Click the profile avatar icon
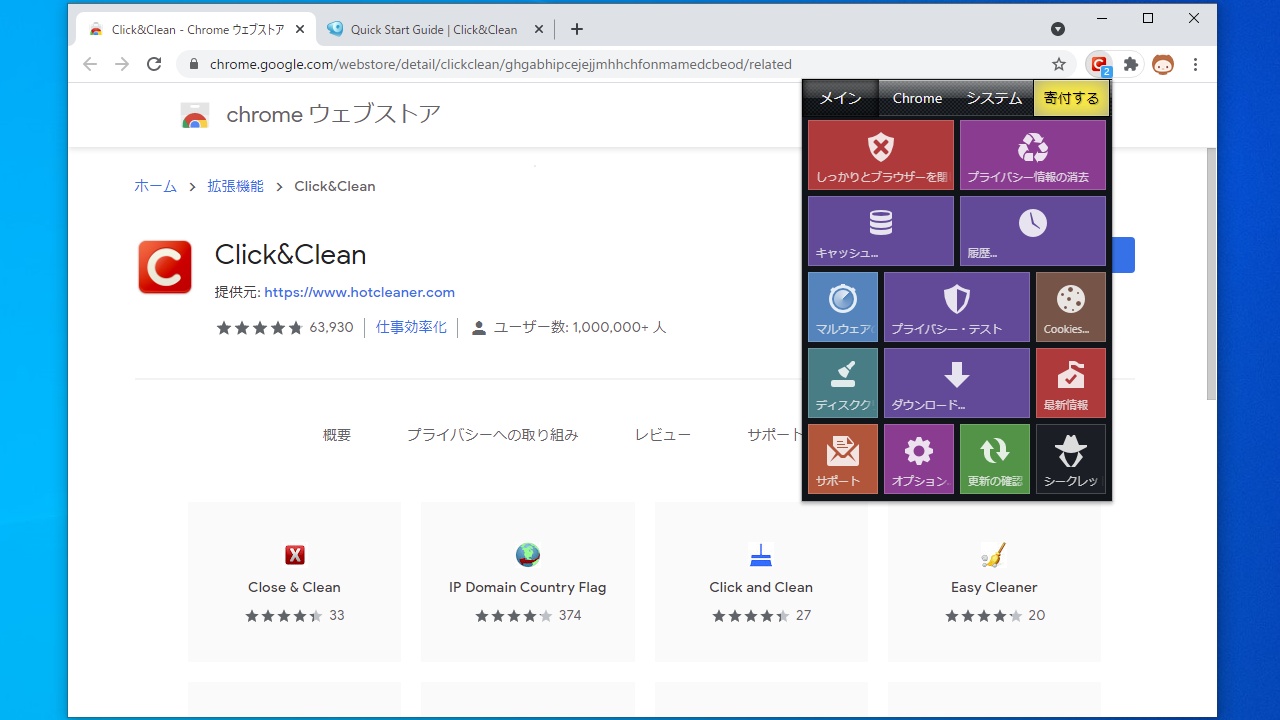This screenshot has height=720, width=1280. (1163, 64)
